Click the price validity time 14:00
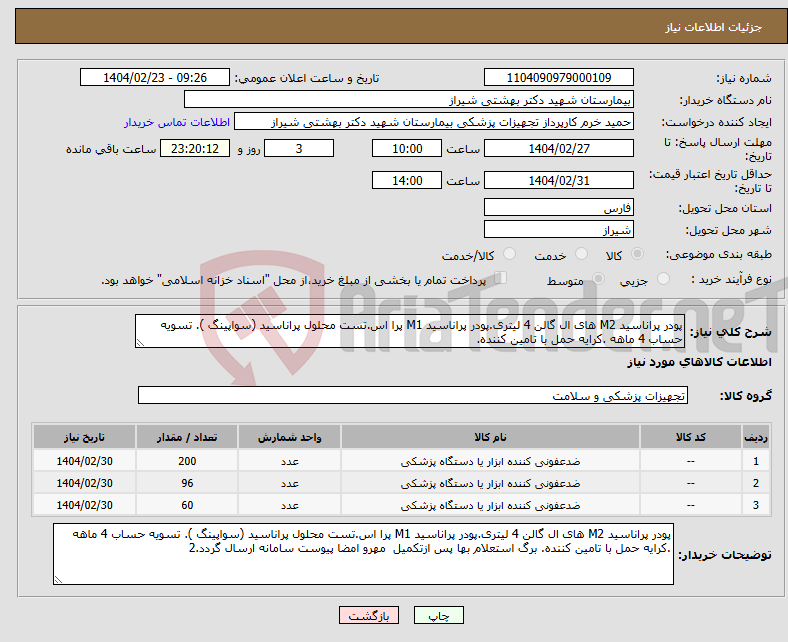Viewport: 788px width, 642px height. tap(407, 180)
